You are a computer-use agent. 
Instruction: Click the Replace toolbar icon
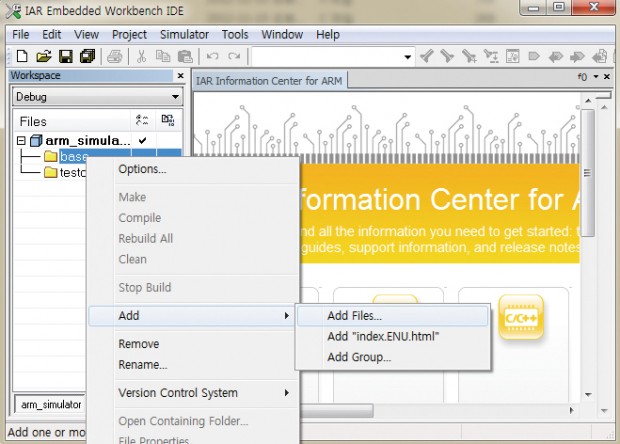coord(491,56)
